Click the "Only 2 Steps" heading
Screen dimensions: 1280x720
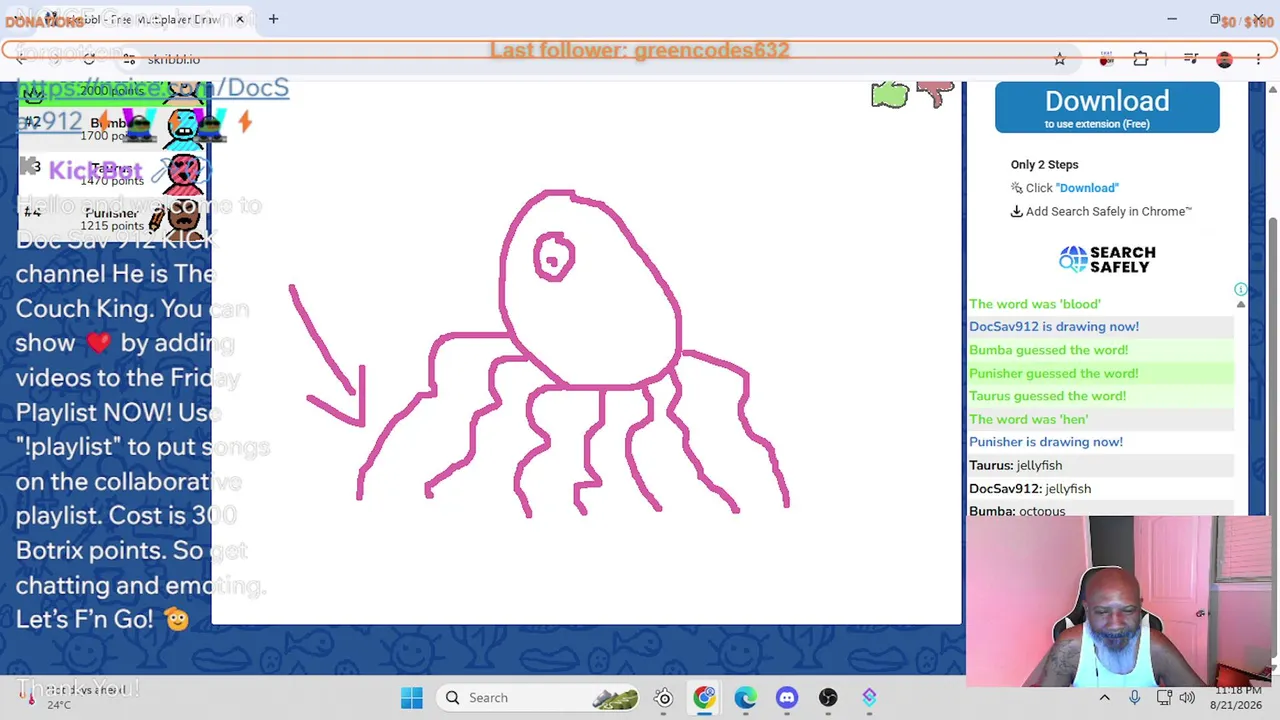click(1044, 165)
